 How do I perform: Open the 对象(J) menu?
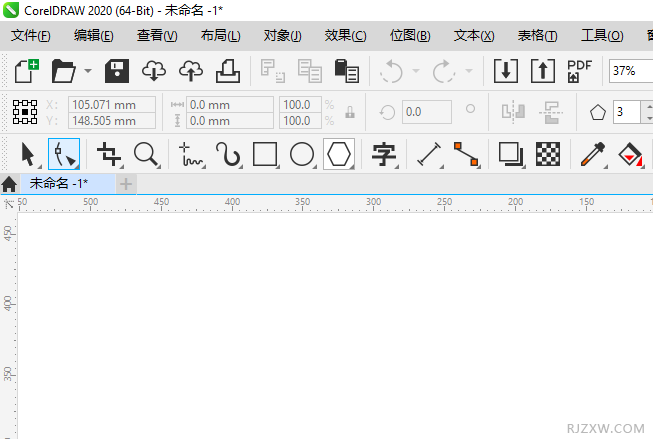click(282, 36)
